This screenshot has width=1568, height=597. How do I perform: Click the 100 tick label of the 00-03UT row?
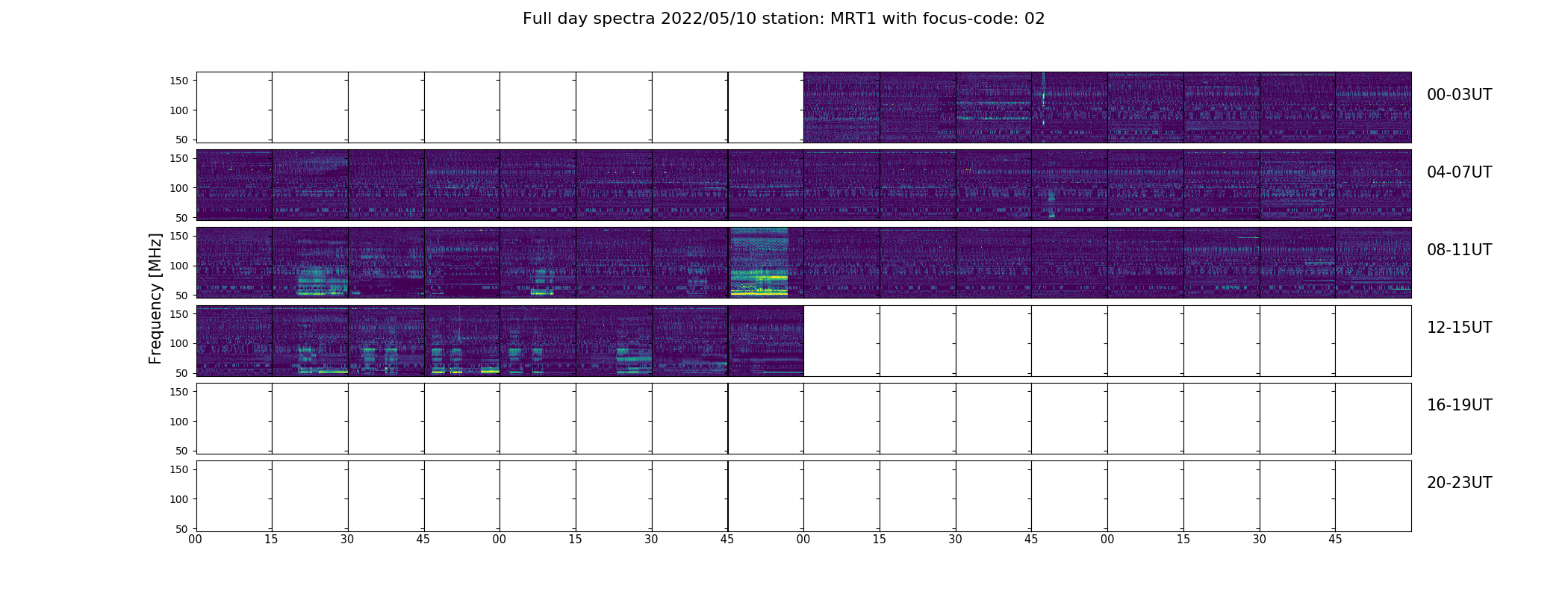pyautogui.click(x=178, y=110)
